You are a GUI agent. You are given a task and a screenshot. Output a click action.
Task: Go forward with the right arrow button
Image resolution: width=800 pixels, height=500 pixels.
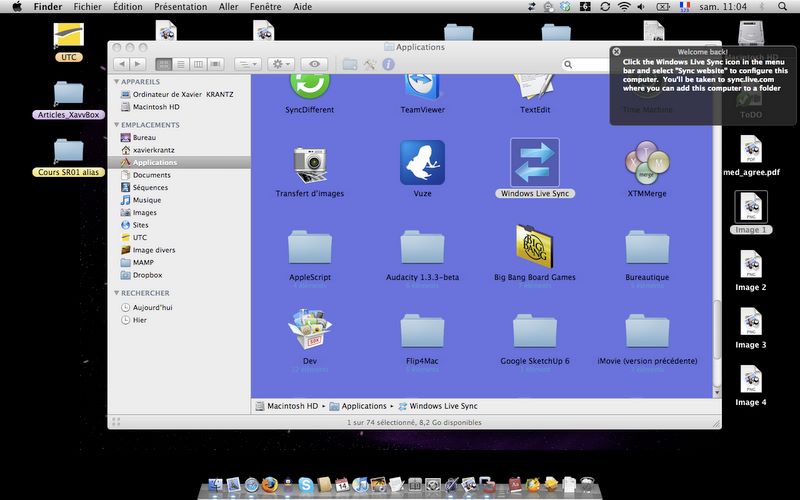point(137,64)
